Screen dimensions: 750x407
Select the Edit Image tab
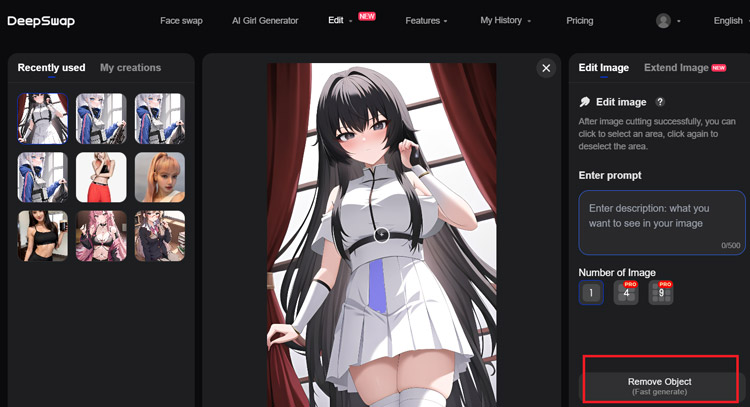tap(604, 67)
